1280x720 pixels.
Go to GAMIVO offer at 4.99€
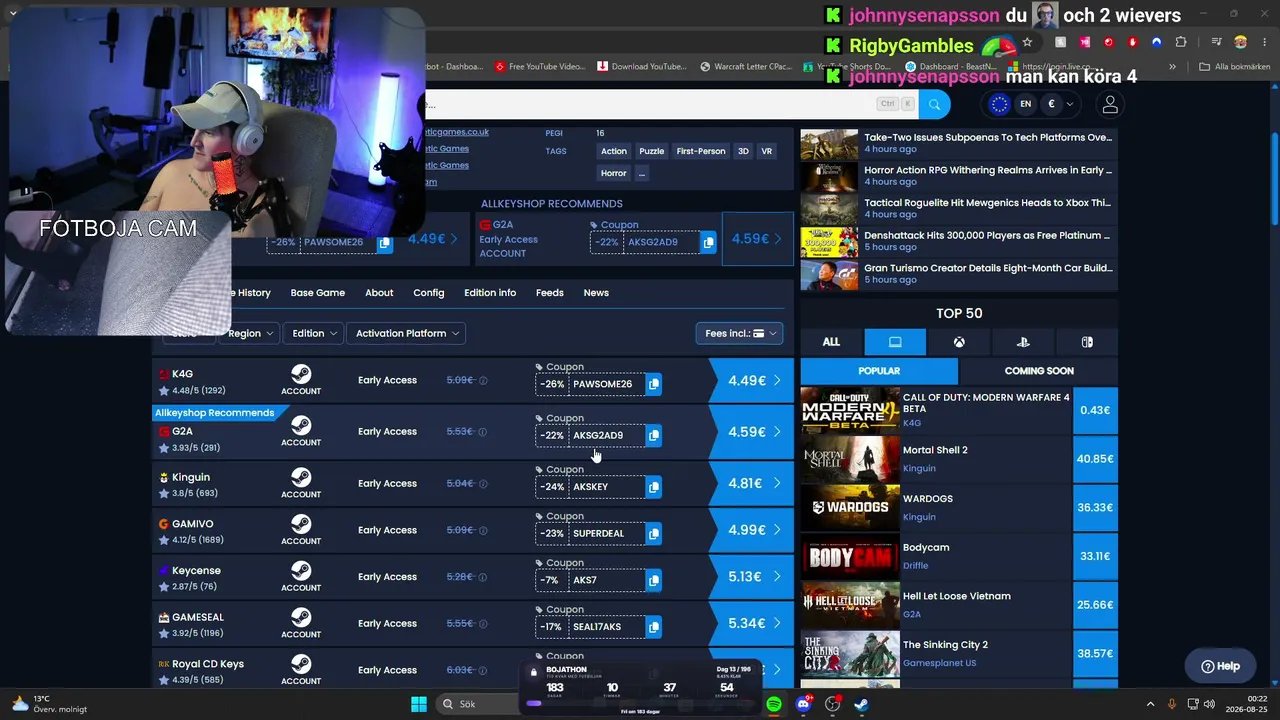tap(752, 530)
